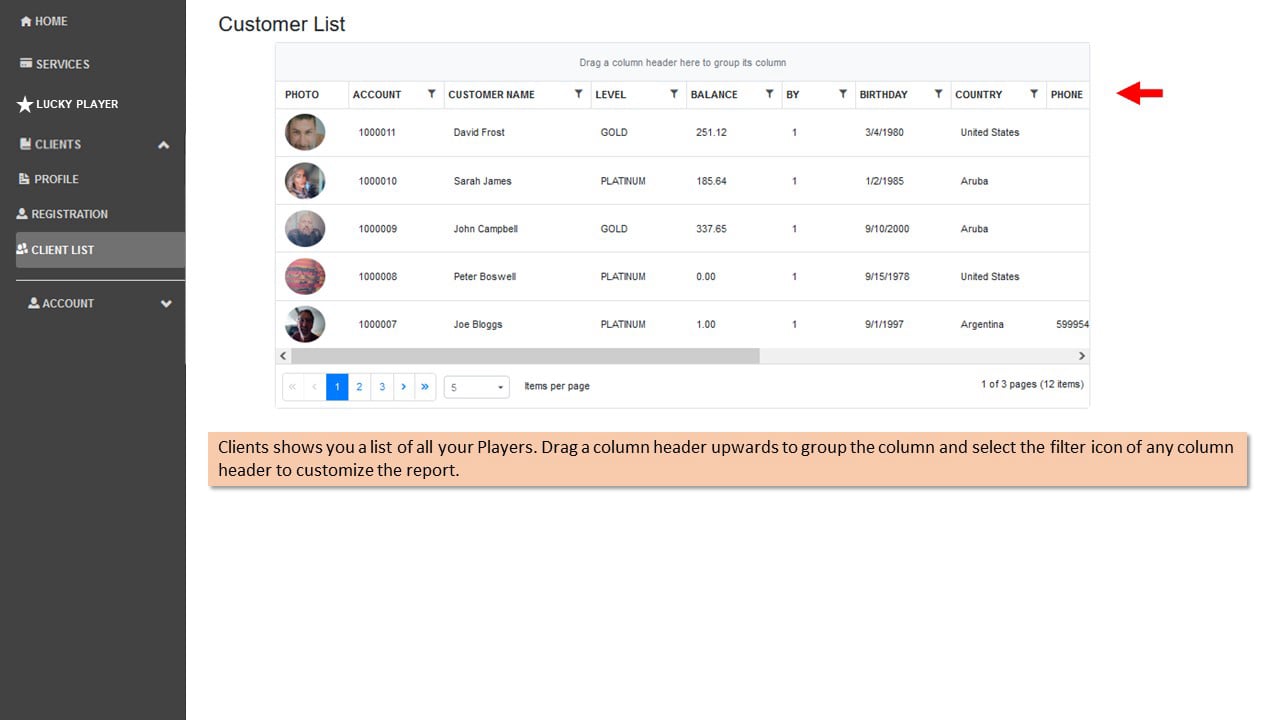Go to page 1
This screenshot has height=720, width=1280.
[337, 387]
